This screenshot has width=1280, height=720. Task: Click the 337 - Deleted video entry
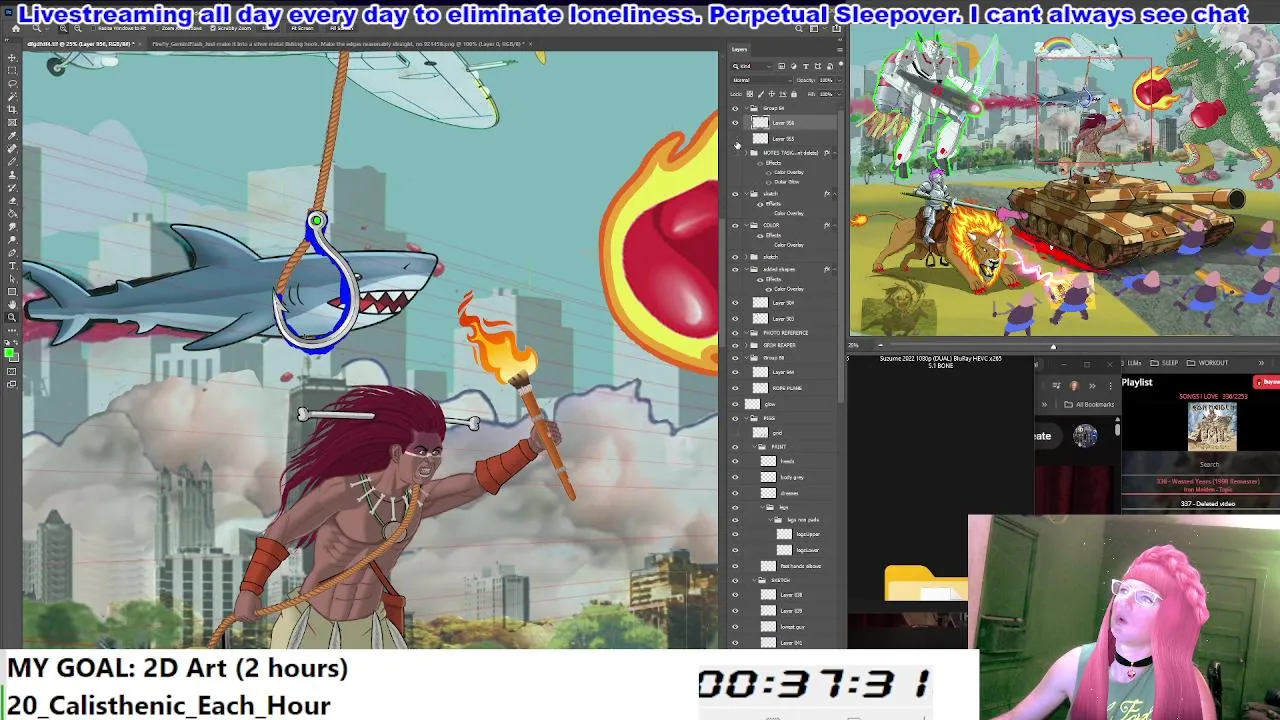tap(1208, 504)
